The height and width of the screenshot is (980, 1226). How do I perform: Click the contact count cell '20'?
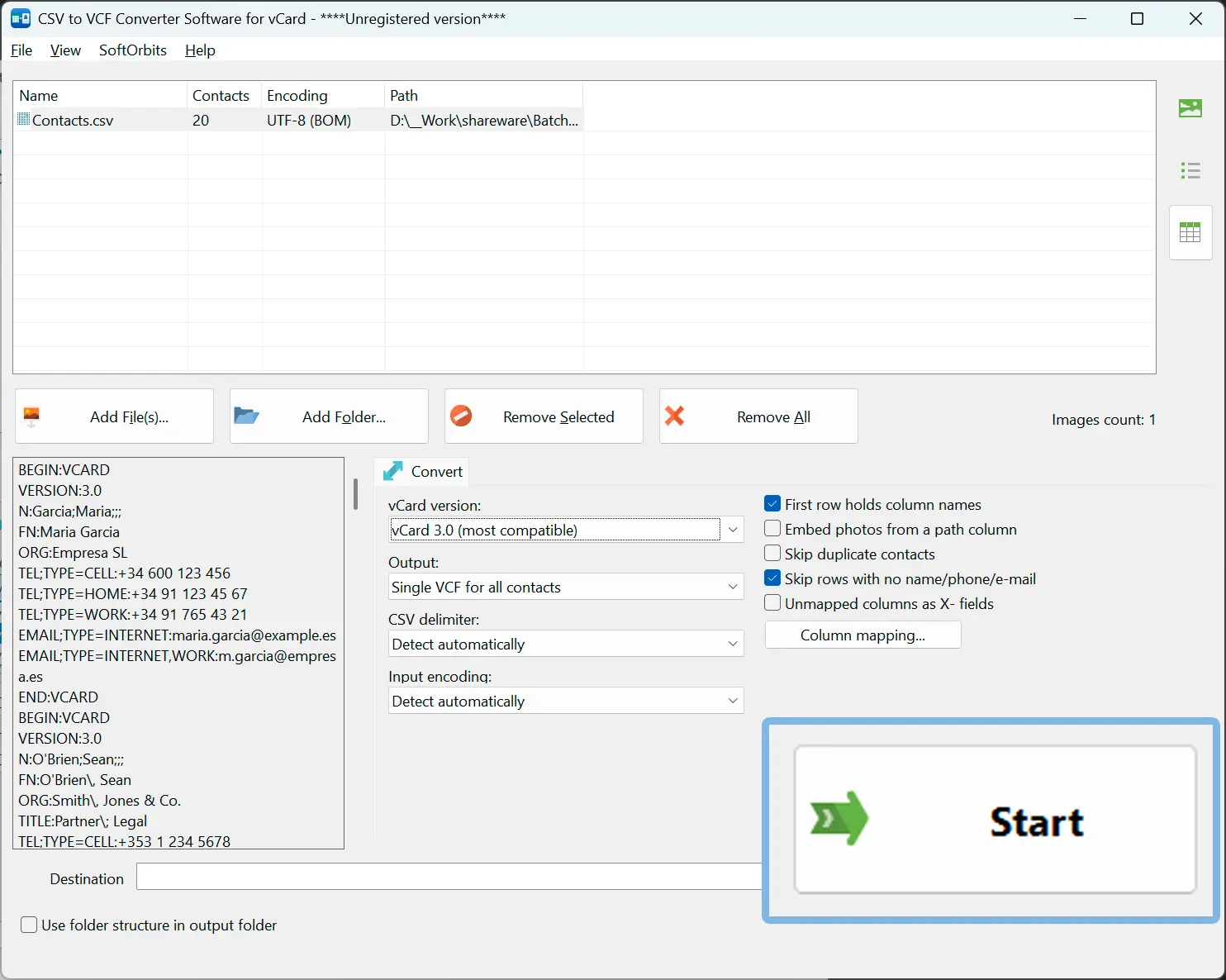tap(201, 121)
